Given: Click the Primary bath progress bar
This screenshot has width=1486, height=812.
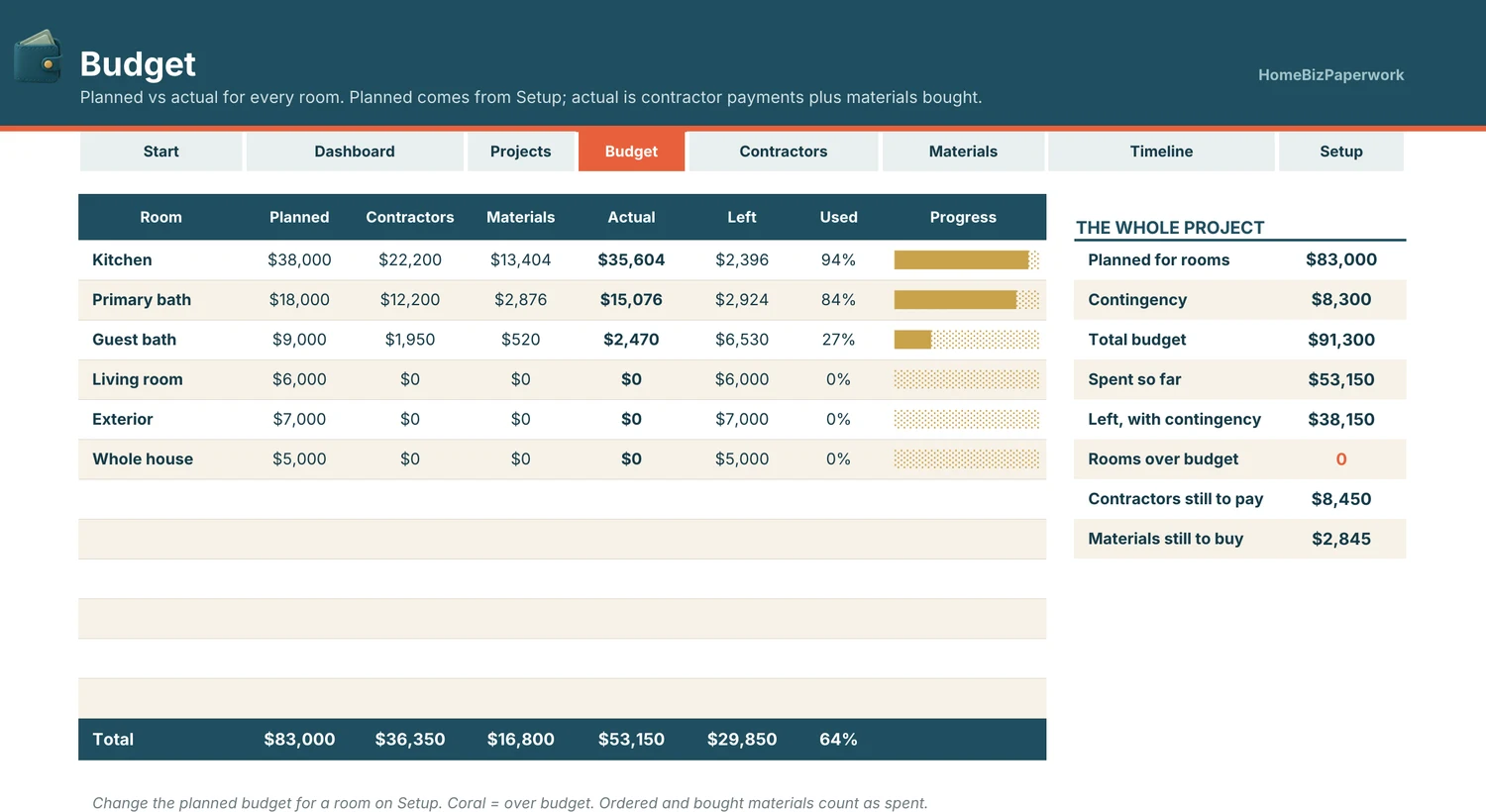Looking at the screenshot, I should [x=966, y=299].
